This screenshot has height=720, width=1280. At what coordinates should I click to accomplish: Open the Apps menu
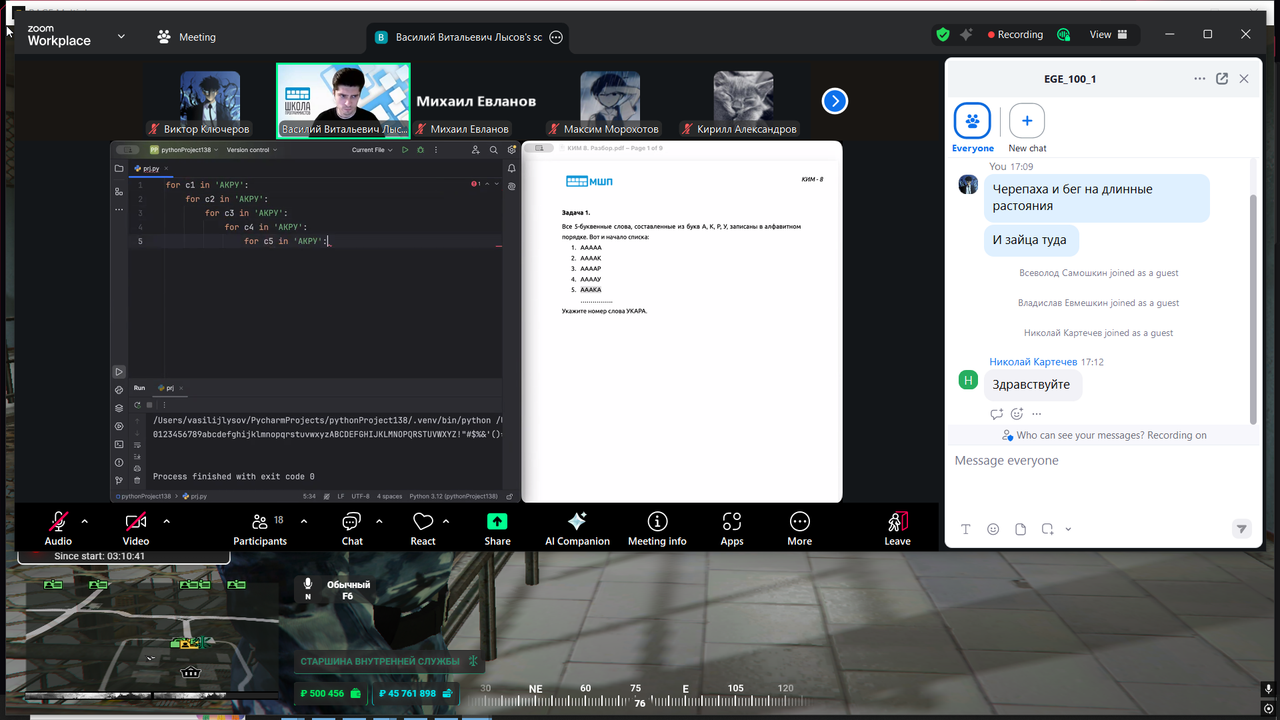click(732, 528)
